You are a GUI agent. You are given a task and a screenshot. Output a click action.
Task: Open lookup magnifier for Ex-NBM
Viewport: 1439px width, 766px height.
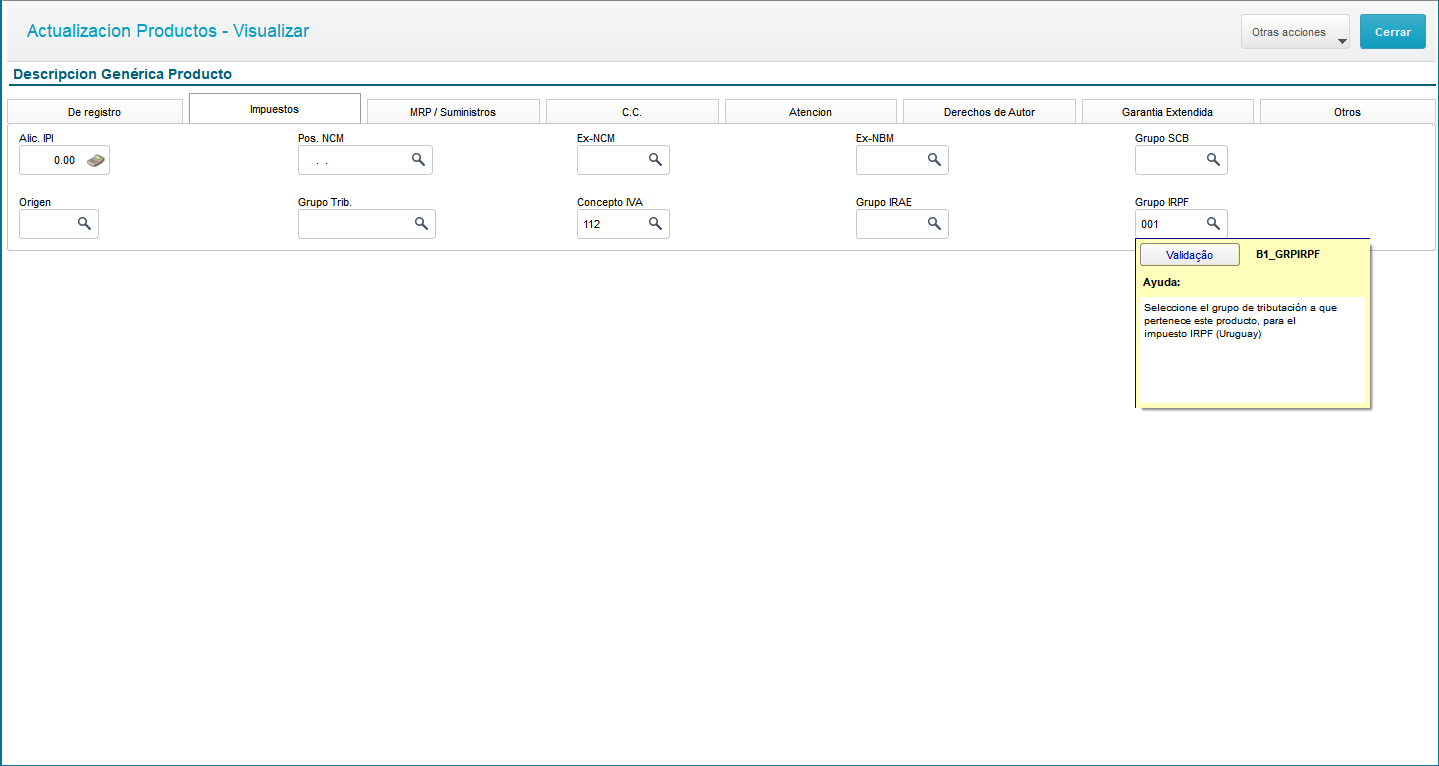coord(934,159)
